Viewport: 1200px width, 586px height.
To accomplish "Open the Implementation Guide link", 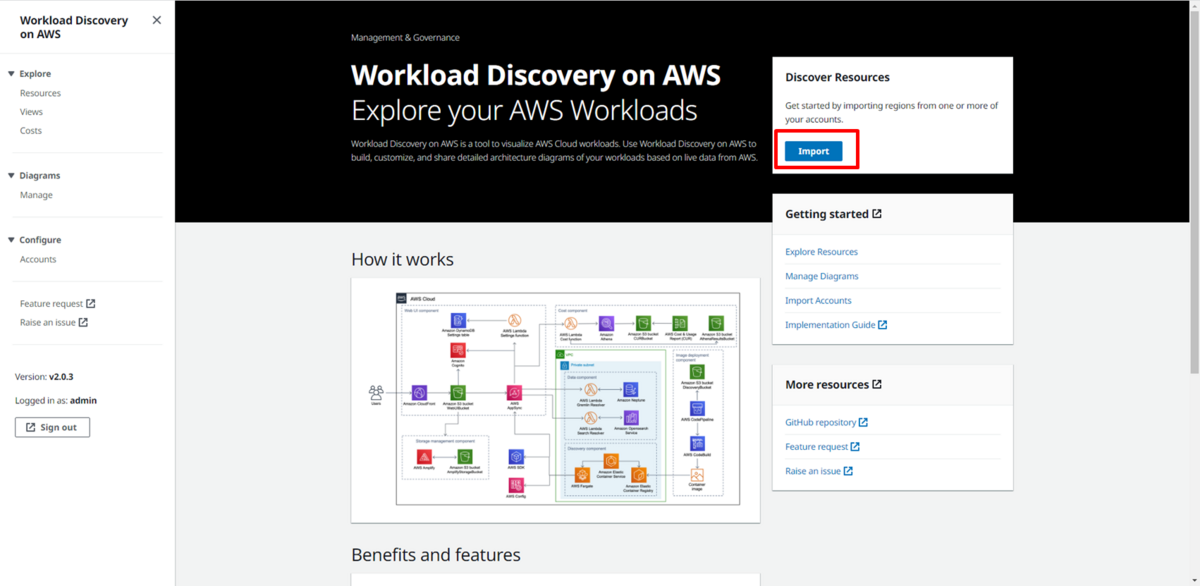I will click(836, 325).
